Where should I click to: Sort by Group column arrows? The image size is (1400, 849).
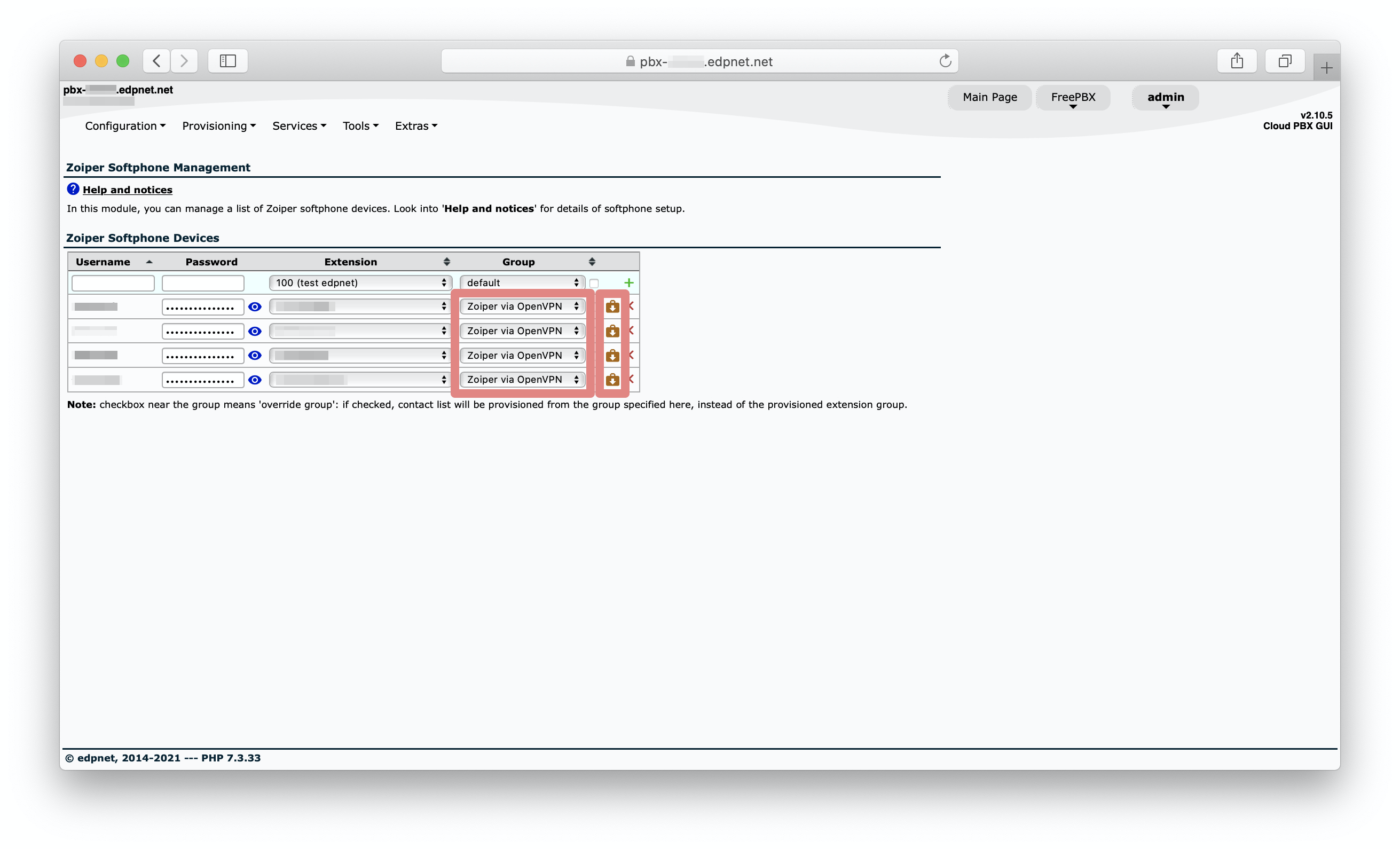[x=592, y=262]
